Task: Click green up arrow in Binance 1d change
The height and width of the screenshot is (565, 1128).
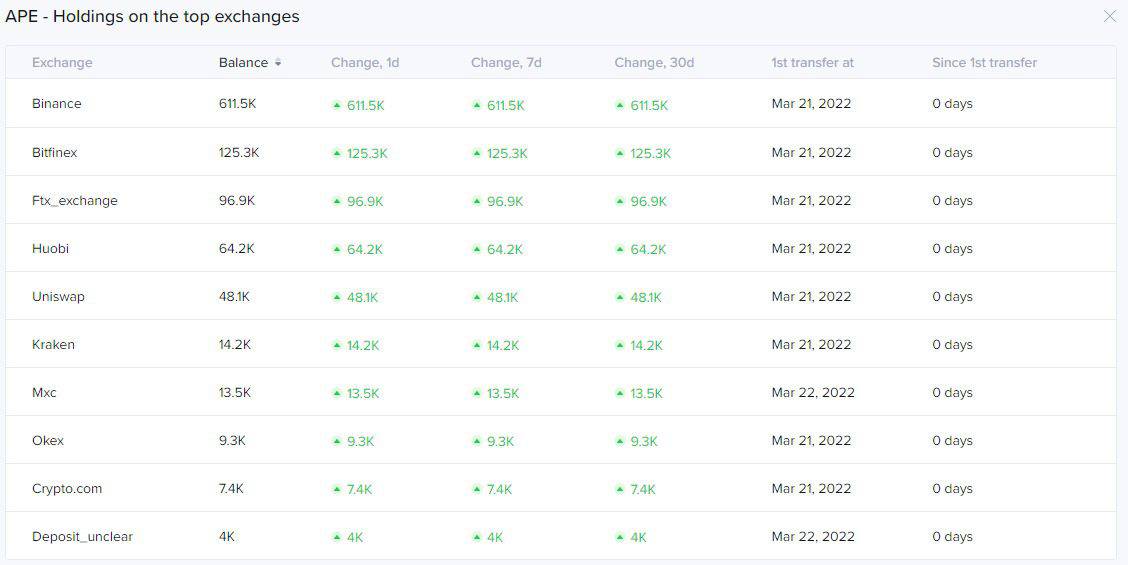Action: [336, 104]
